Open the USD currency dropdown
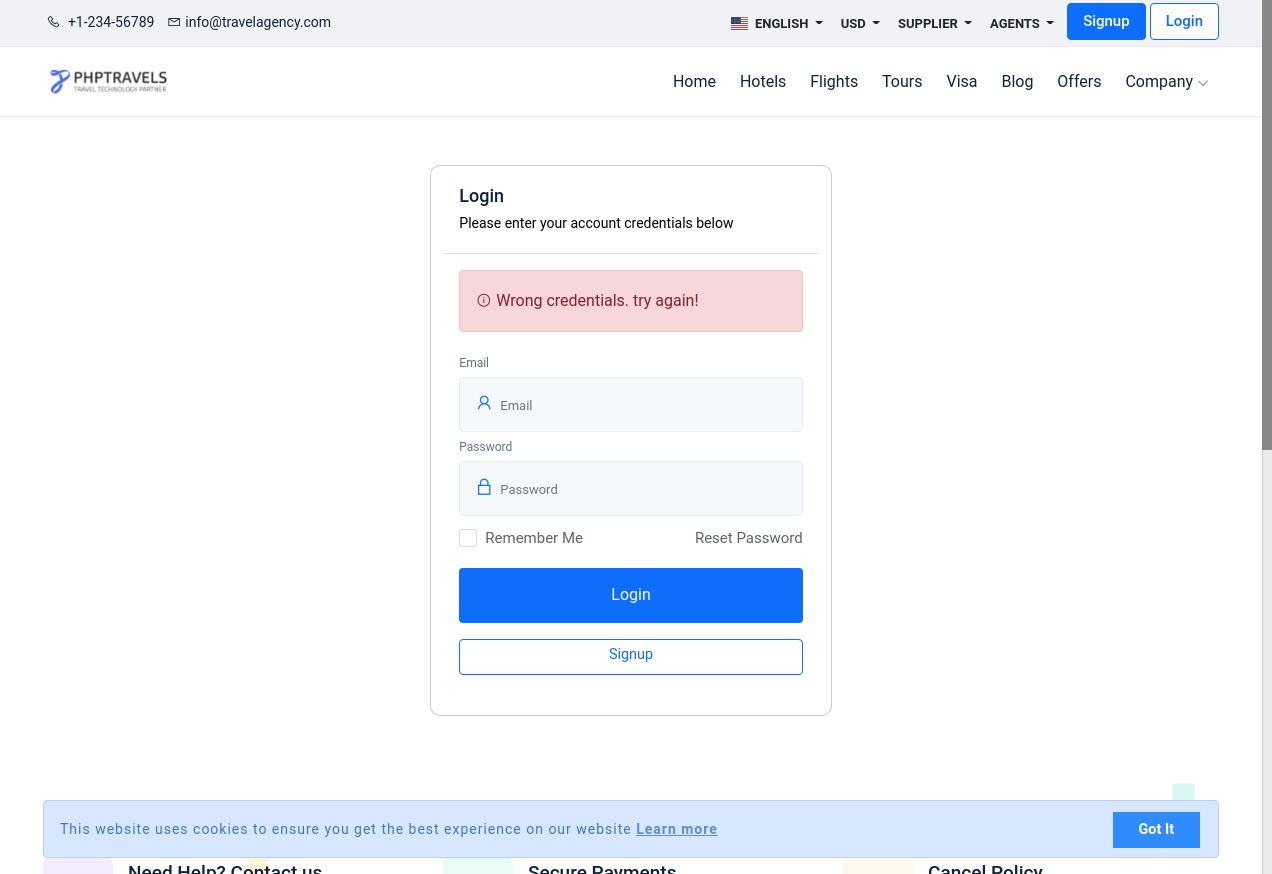 tap(860, 23)
